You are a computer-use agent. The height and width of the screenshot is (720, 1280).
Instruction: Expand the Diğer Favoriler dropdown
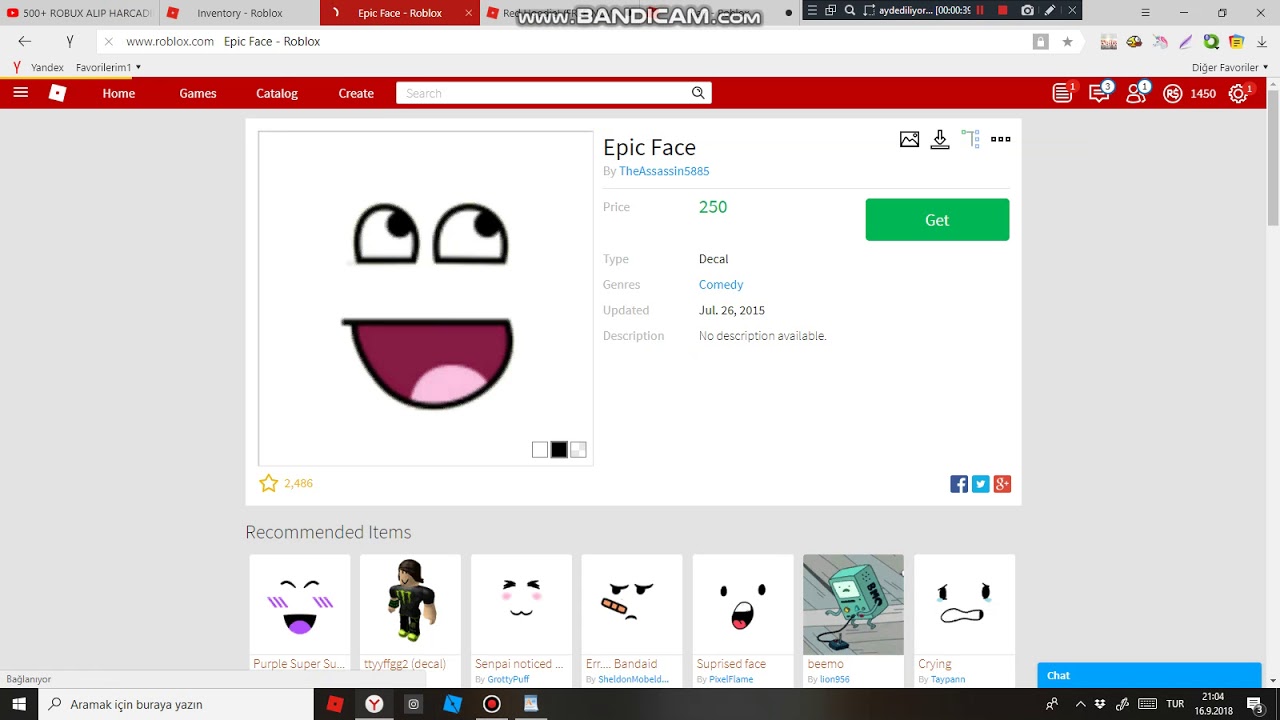(x=1230, y=67)
